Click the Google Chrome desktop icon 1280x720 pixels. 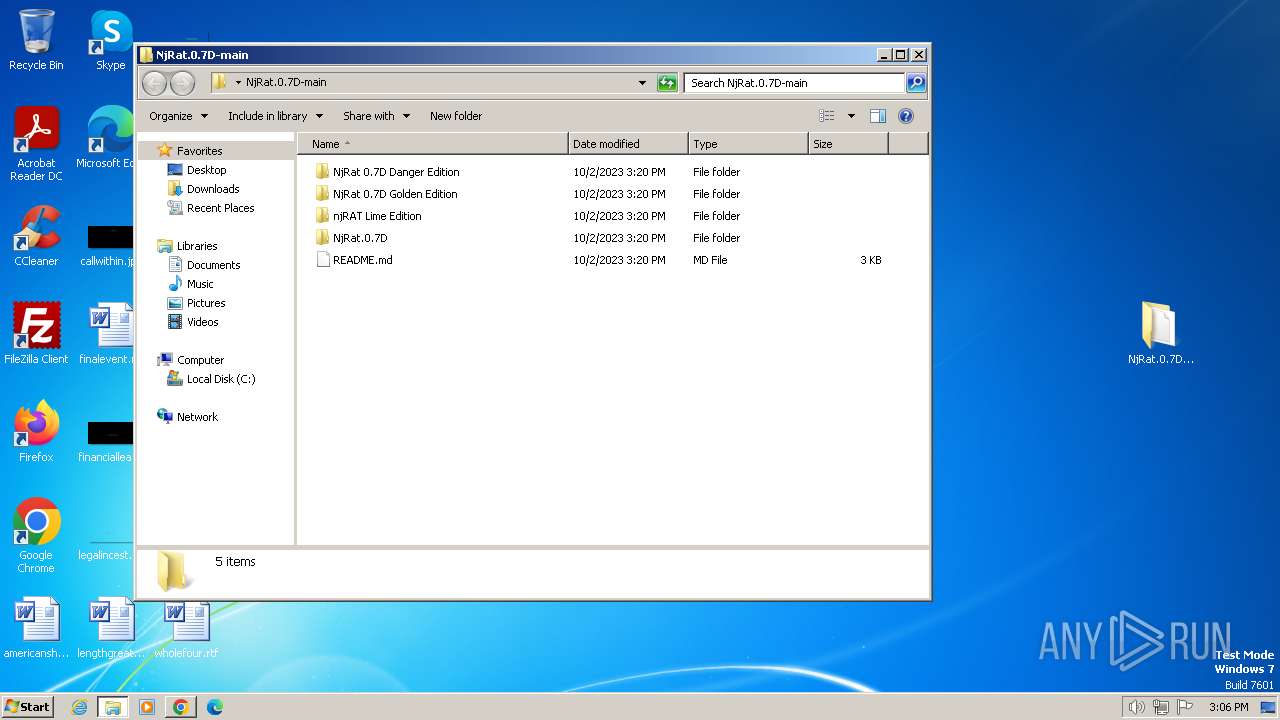(x=36, y=536)
